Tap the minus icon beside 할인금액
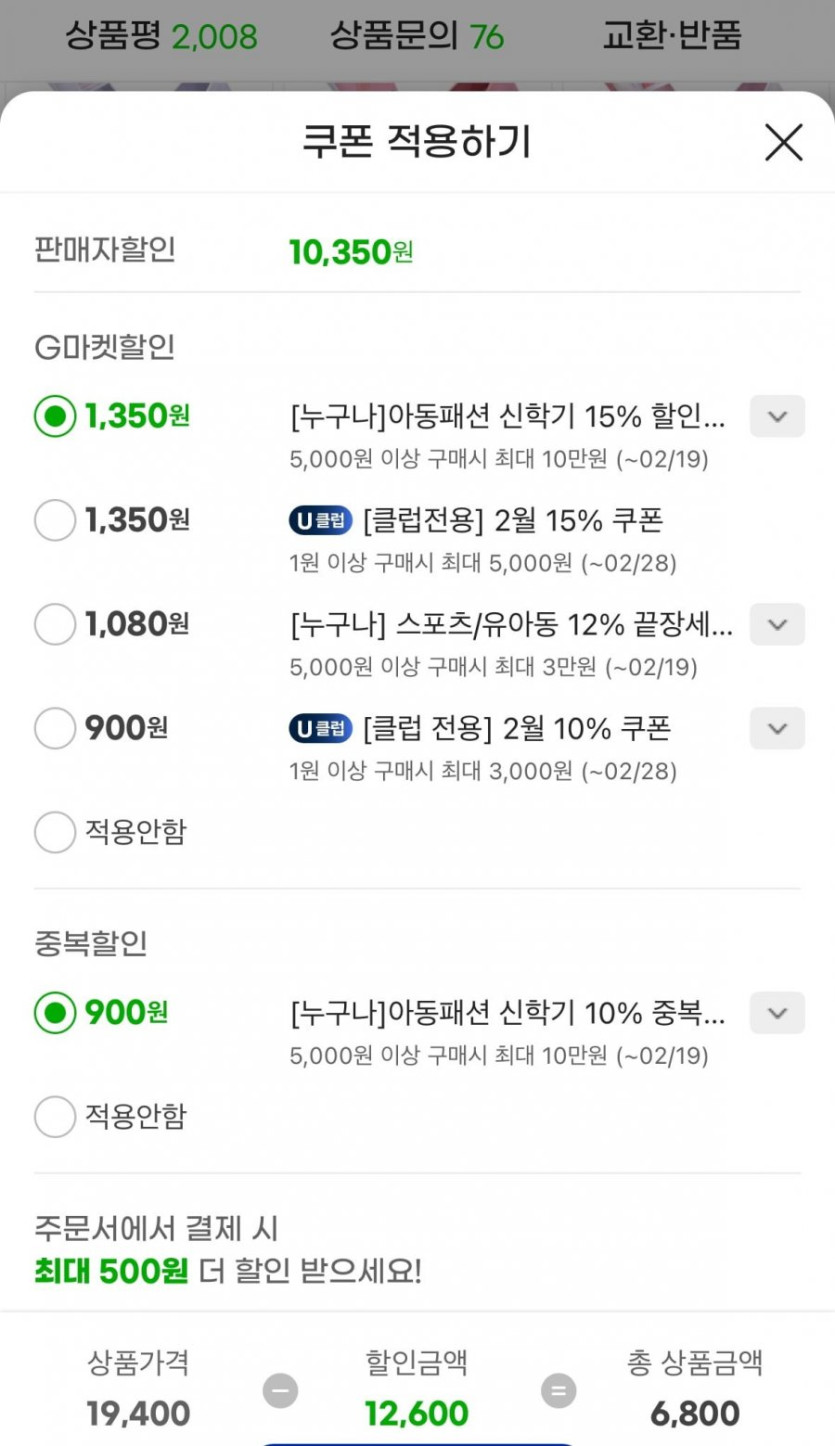Image resolution: width=835 pixels, height=1446 pixels. coord(280,1390)
